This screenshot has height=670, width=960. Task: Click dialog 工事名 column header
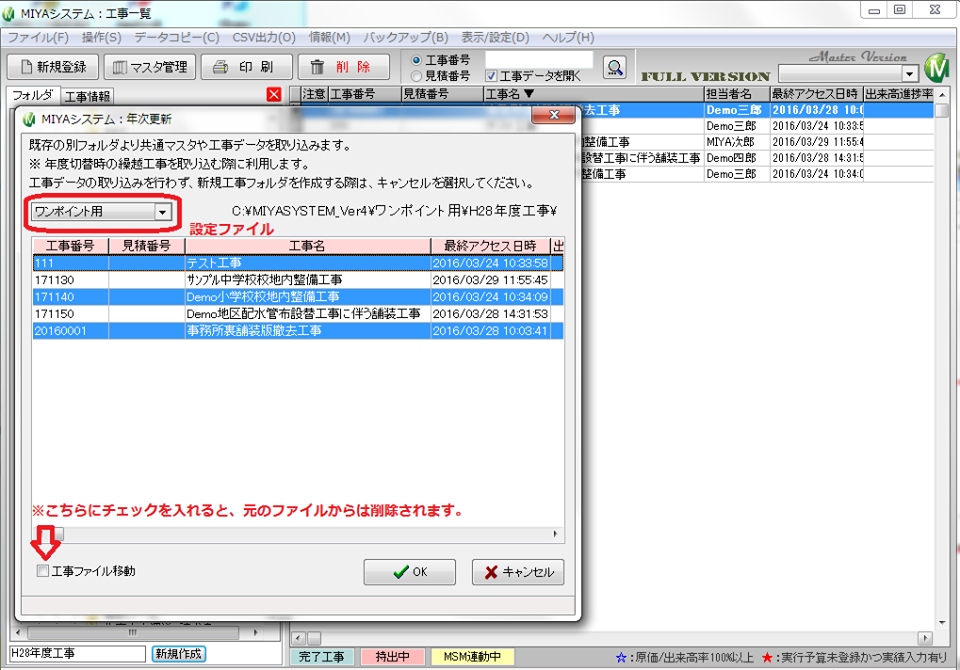coord(307,246)
